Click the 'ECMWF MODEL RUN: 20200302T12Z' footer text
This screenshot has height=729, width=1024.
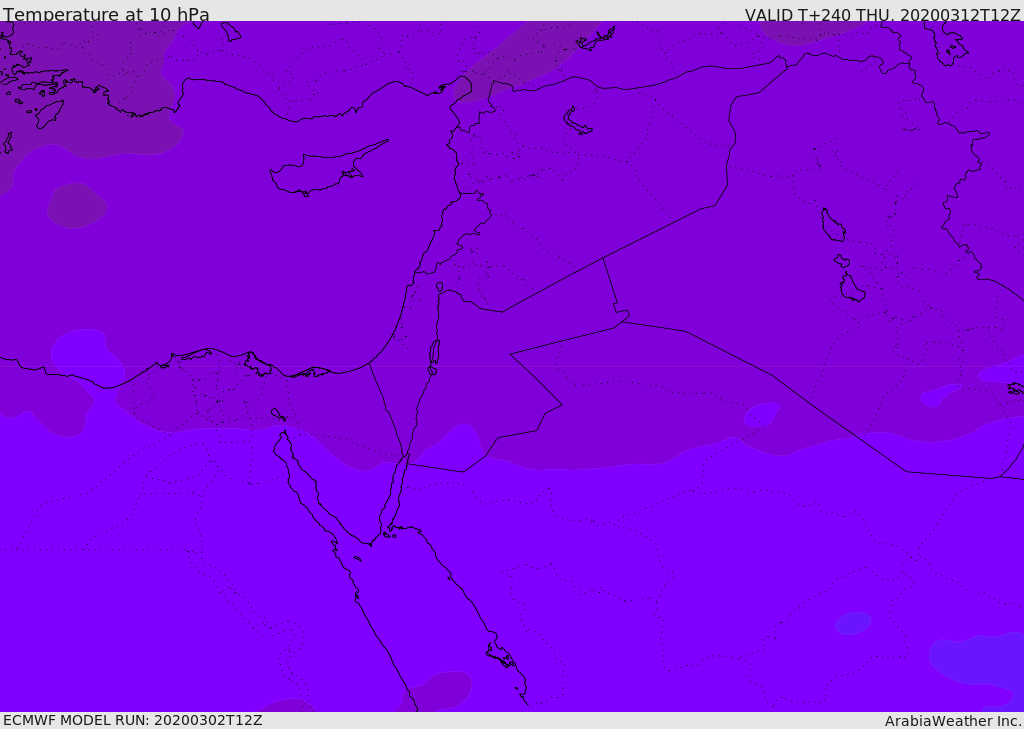pyautogui.click(x=133, y=721)
